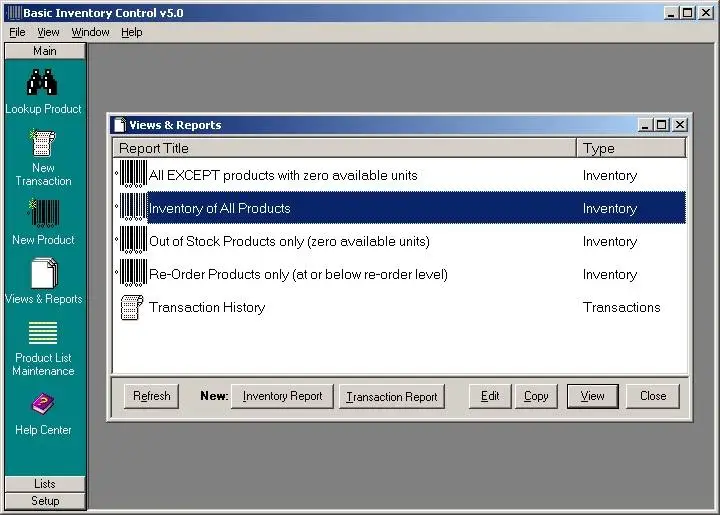This screenshot has width=720, height=515.
Task: Select 'Re-Order Products only' report row
Action: pos(400,274)
